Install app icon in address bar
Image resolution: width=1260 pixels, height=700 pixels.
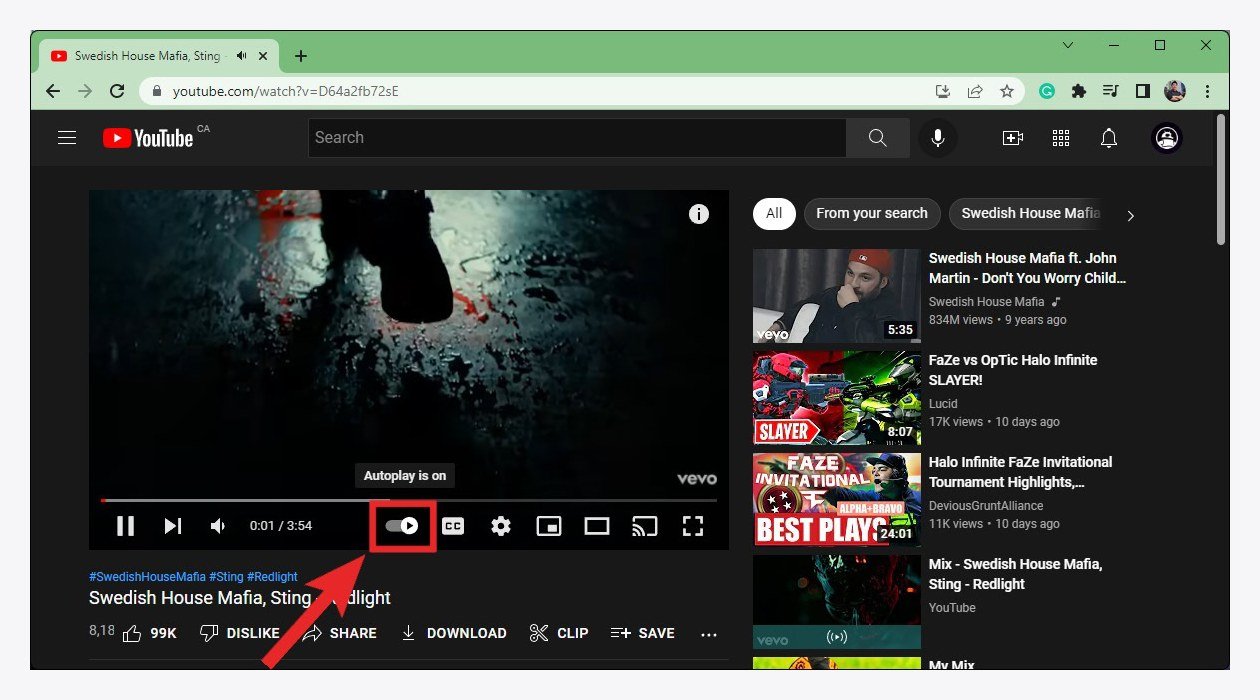[x=943, y=91]
